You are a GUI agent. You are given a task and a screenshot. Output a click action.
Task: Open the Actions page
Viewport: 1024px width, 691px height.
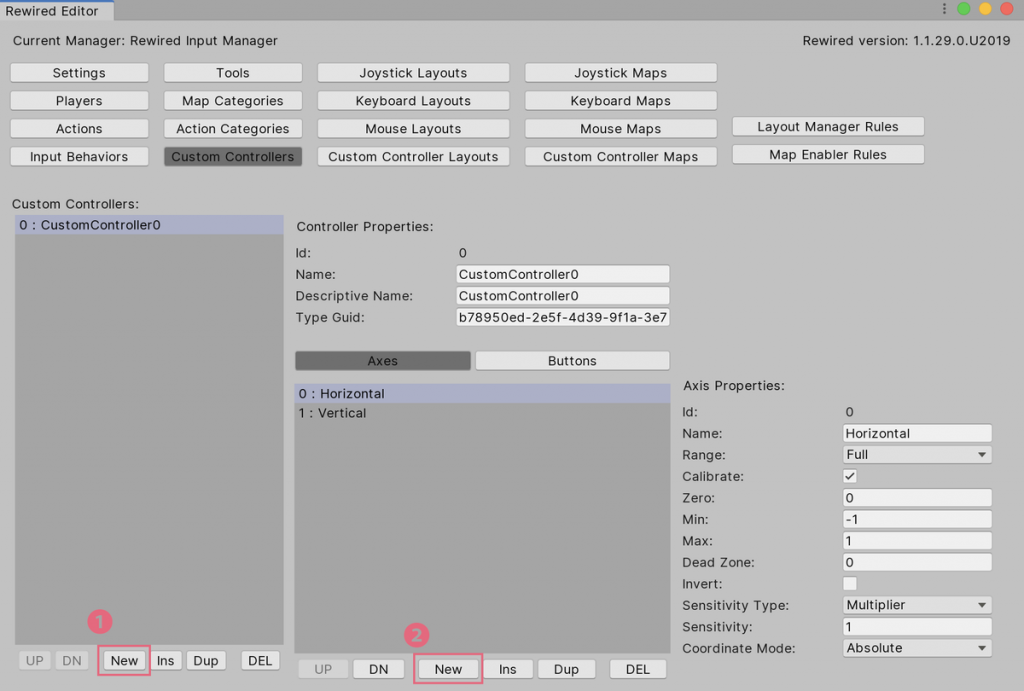tap(79, 129)
